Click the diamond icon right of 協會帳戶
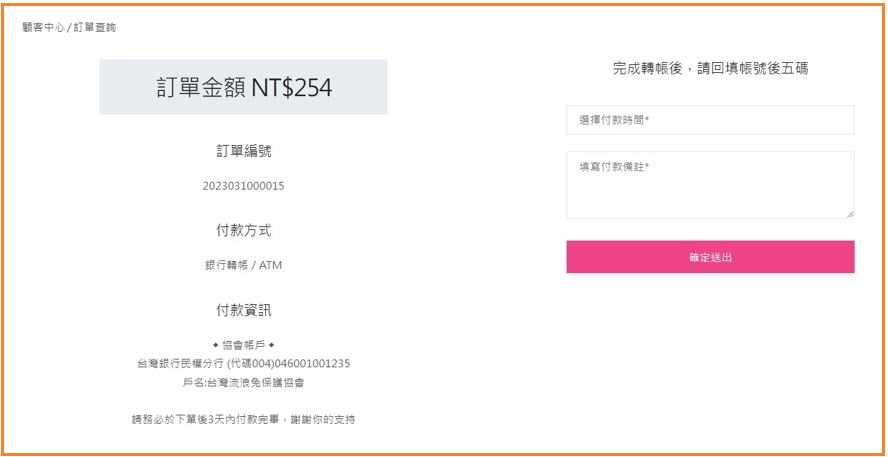This screenshot has height=457, width=888. [271, 345]
